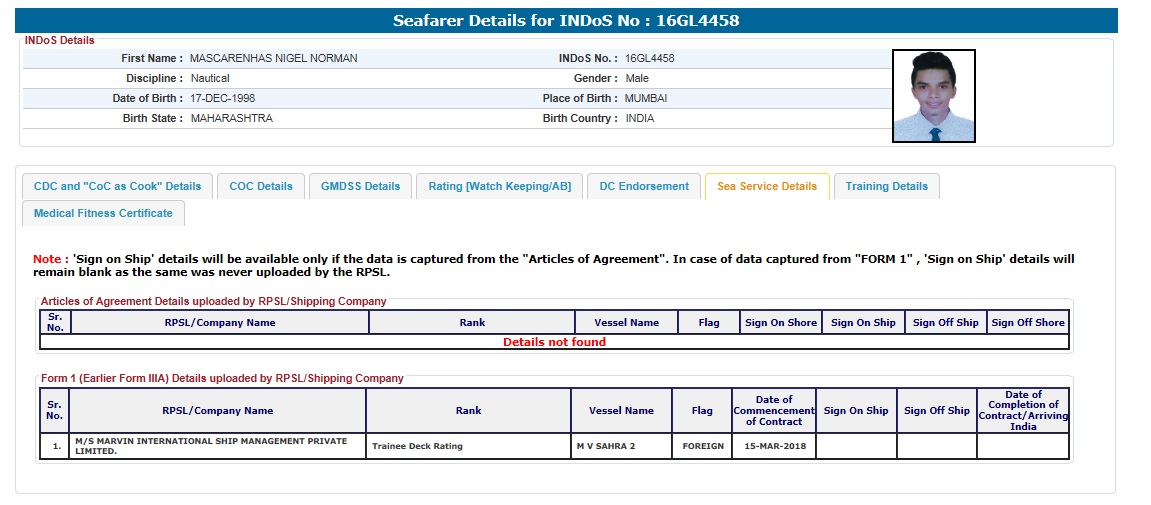
Task: Open the GMDSS Details tab
Action: [x=360, y=186]
